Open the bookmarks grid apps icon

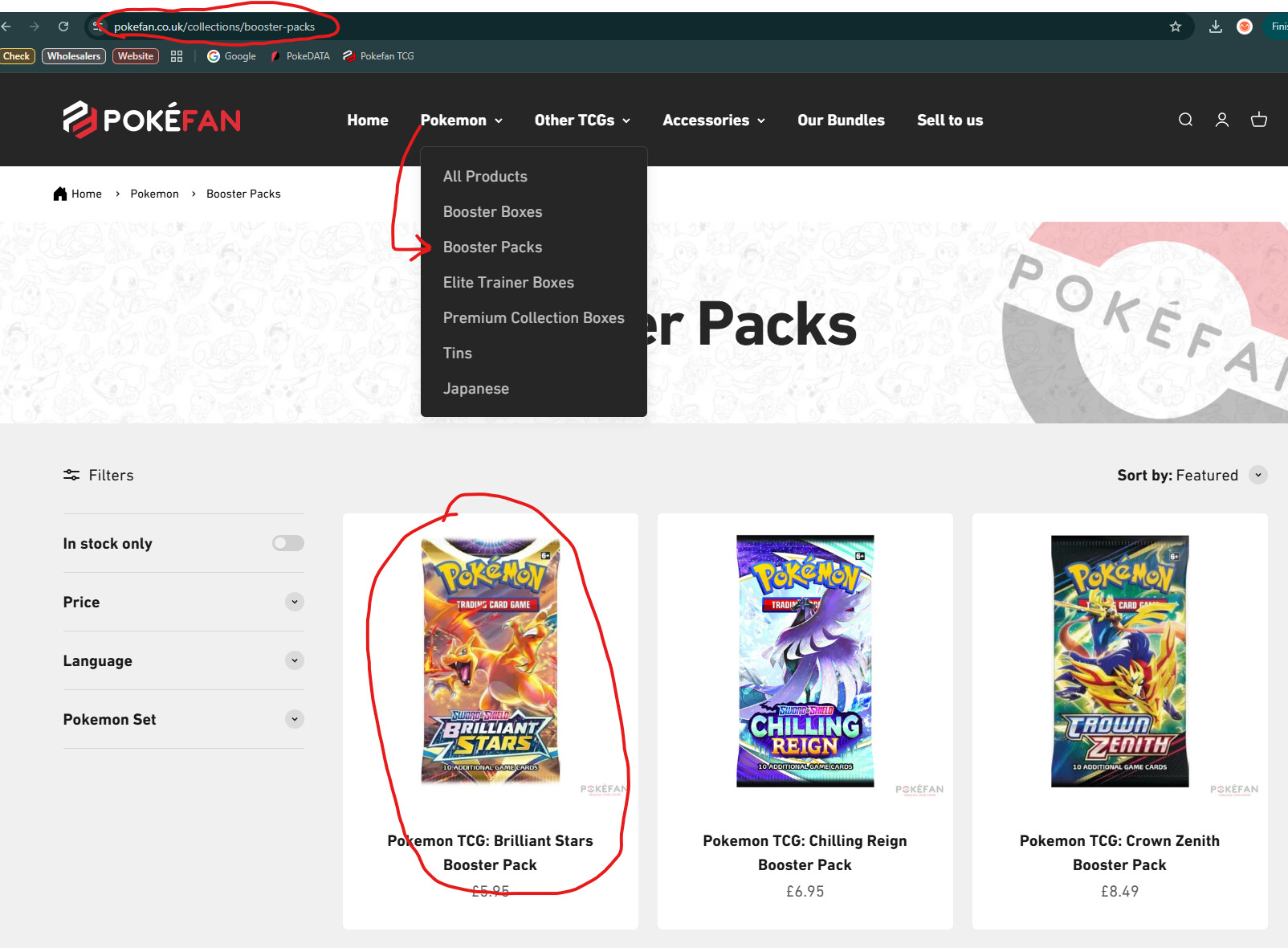coord(177,56)
